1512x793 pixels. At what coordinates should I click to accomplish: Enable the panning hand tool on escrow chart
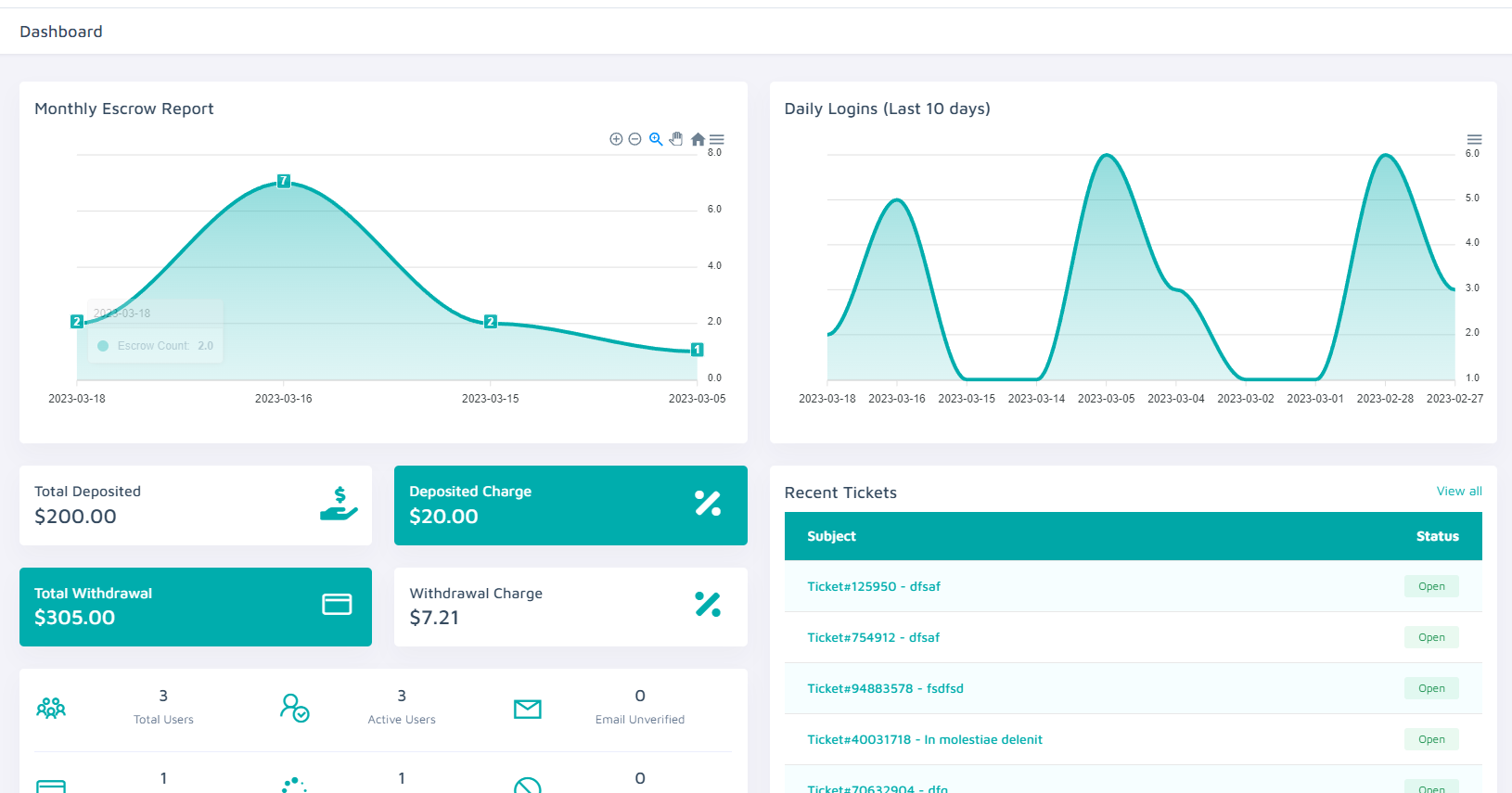(x=676, y=139)
